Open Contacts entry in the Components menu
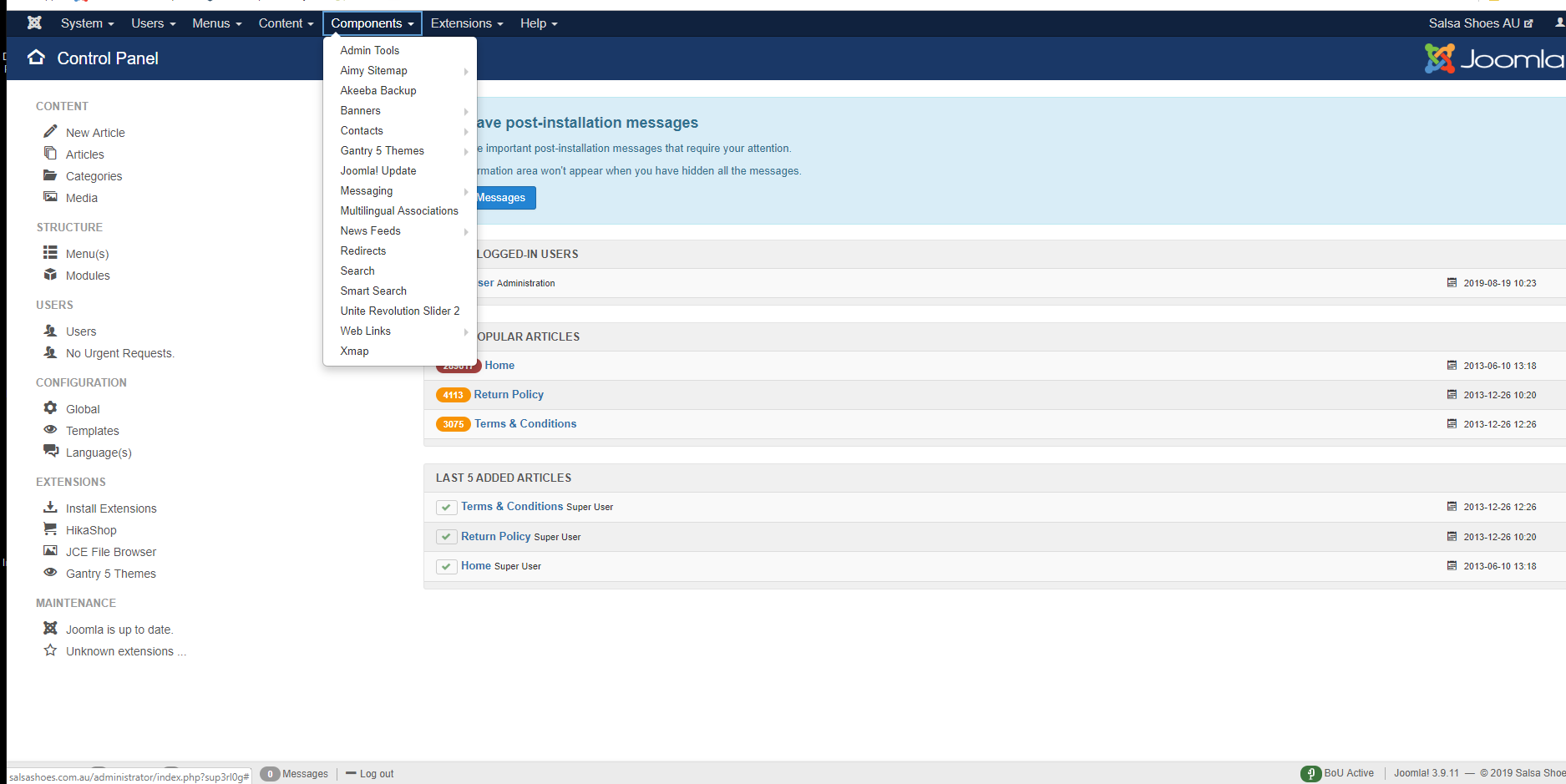1566x784 pixels. [x=362, y=130]
